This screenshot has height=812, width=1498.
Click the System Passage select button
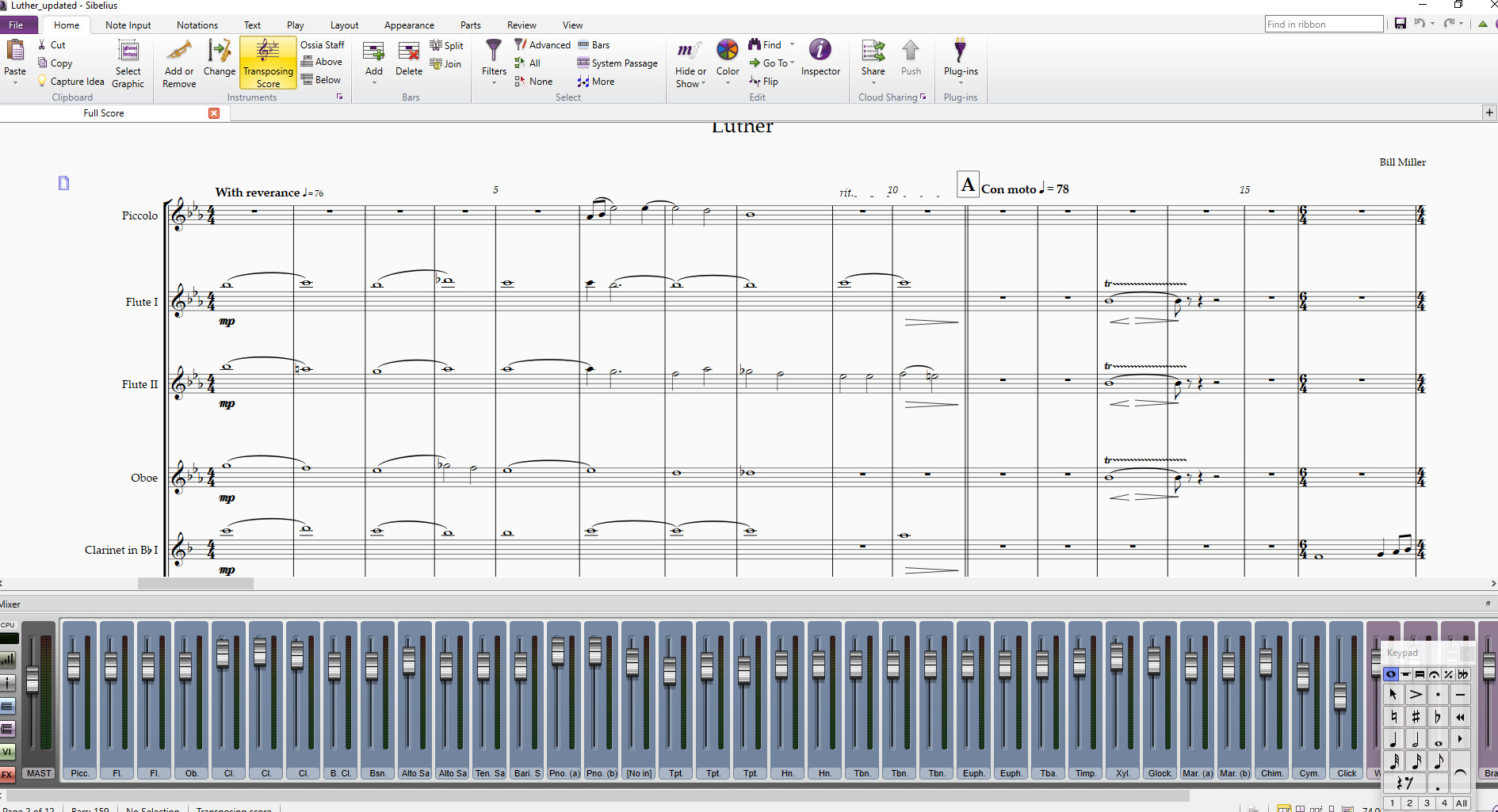617,63
